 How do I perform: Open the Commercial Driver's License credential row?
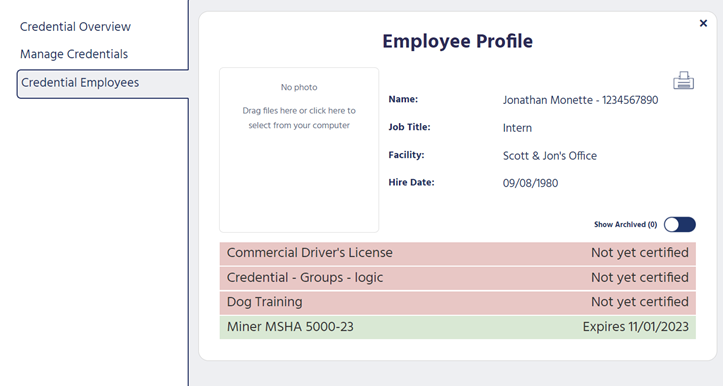pos(457,253)
